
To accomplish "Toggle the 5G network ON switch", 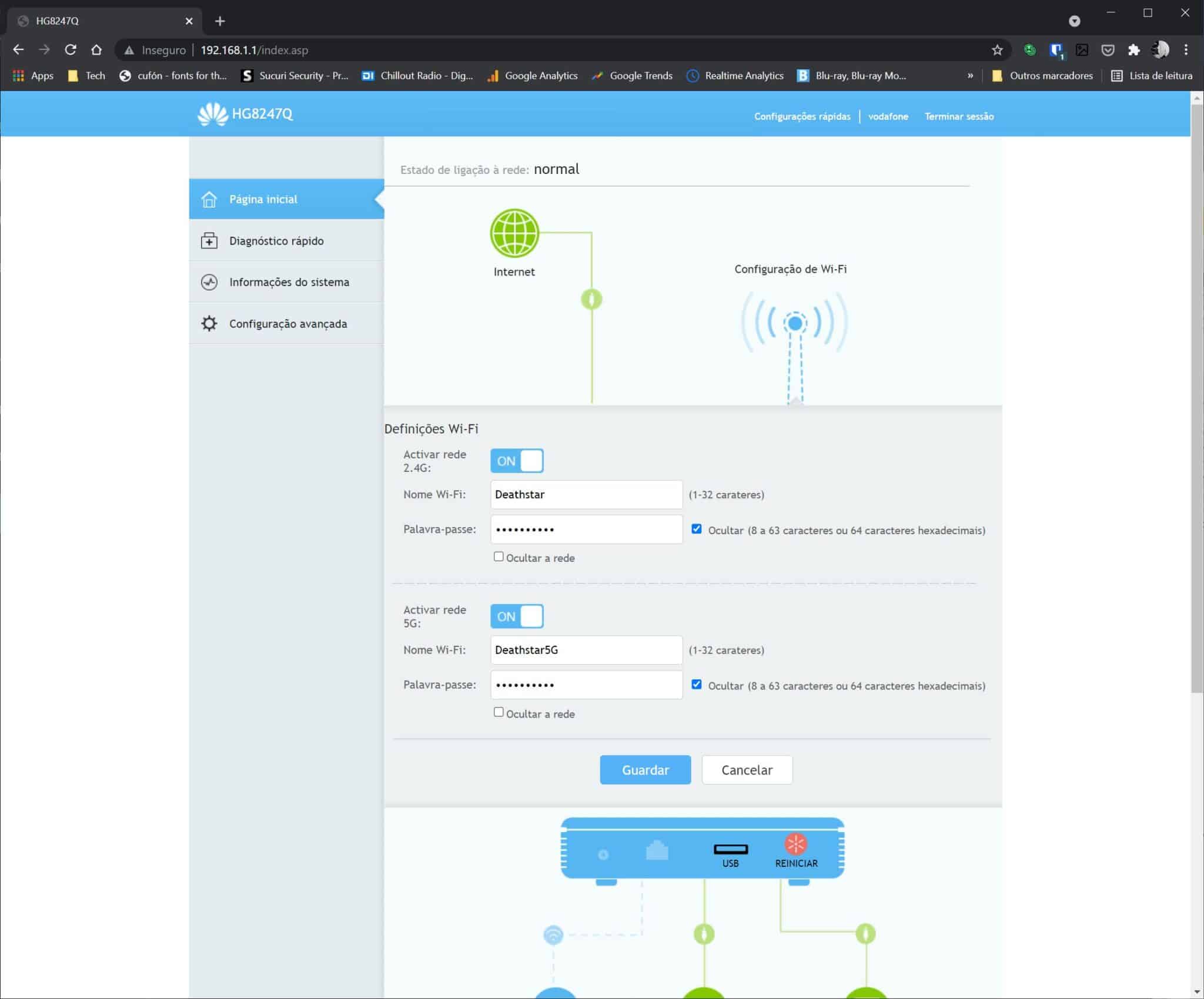I will pos(517,616).
